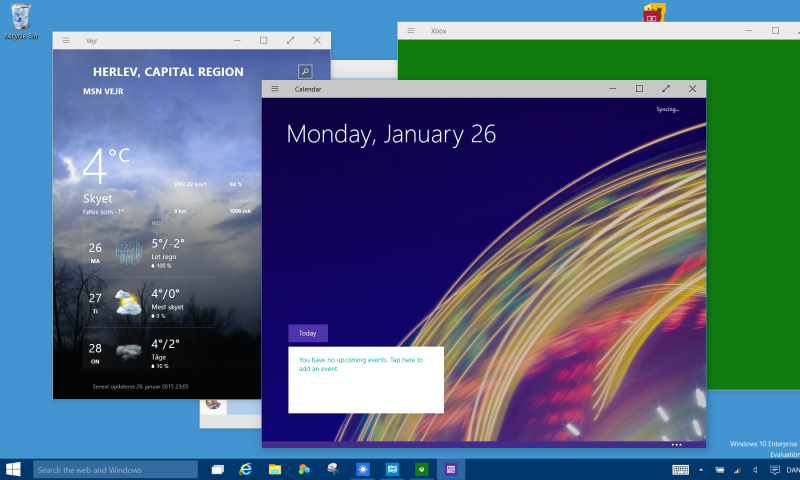The height and width of the screenshot is (480, 800).
Task: Click the Search the web and Windows box
Action: pyautogui.click(x=115, y=469)
